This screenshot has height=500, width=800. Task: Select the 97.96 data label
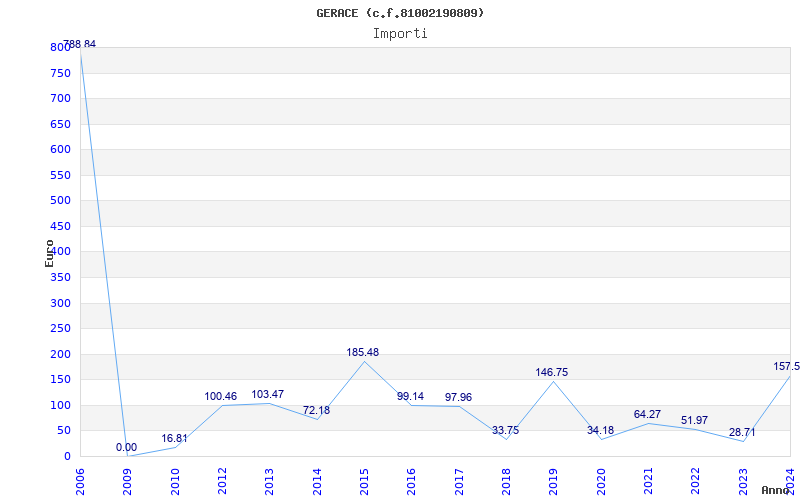click(x=458, y=397)
